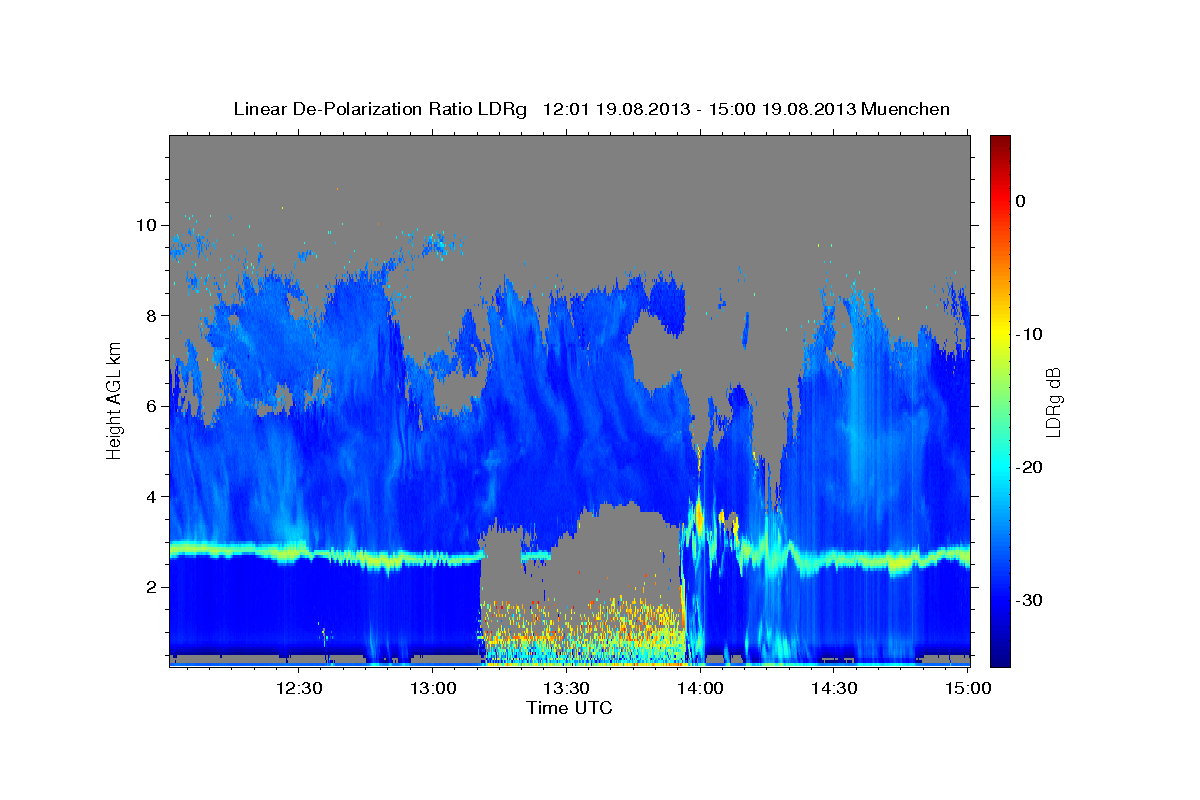Click the 'Muenchen' location text in title
Screen dimensions: 1200x800
click(x=906, y=109)
